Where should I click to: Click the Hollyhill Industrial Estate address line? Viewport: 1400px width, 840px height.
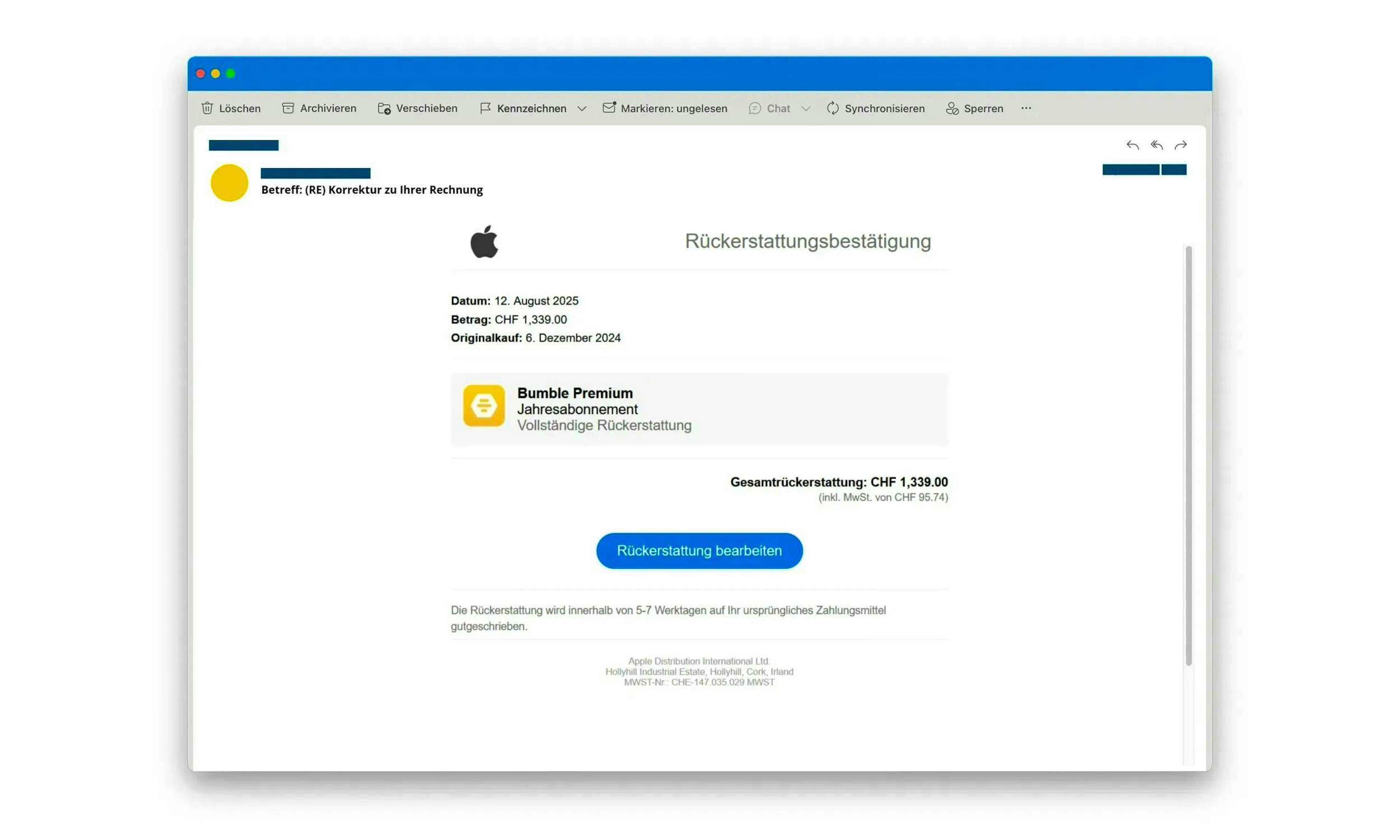pyautogui.click(x=699, y=671)
